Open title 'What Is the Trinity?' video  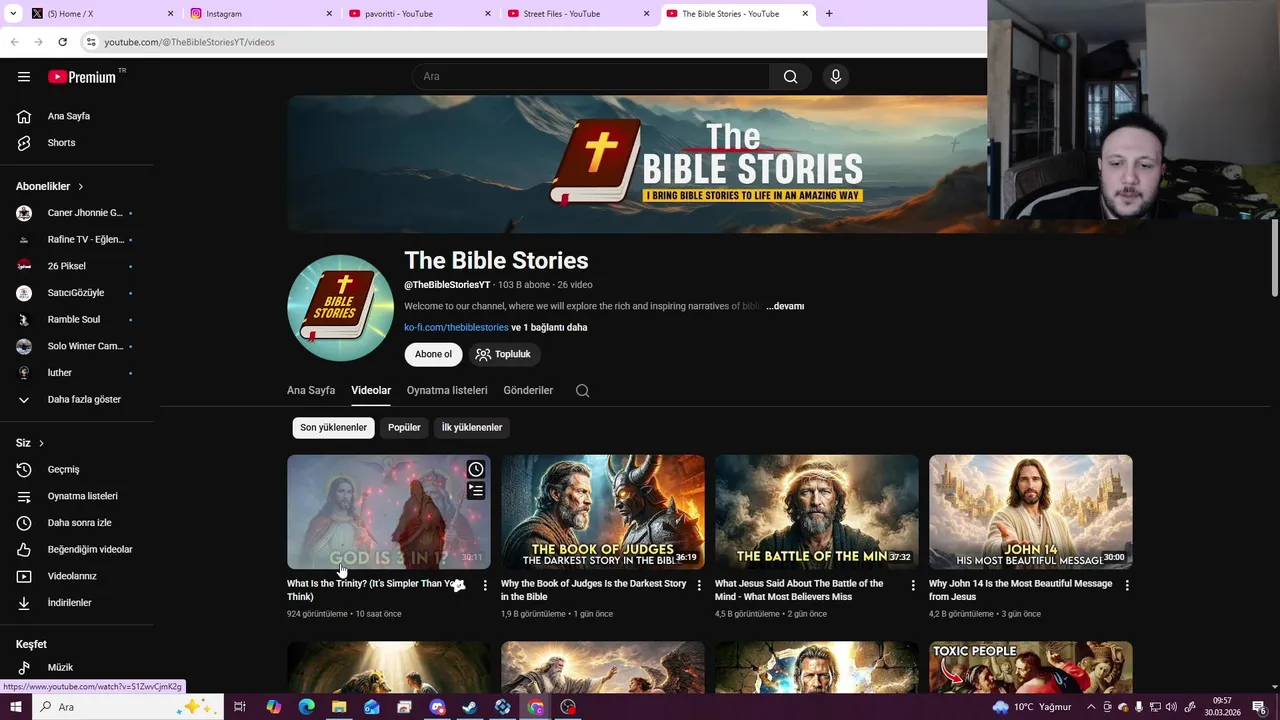(x=375, y=590)
